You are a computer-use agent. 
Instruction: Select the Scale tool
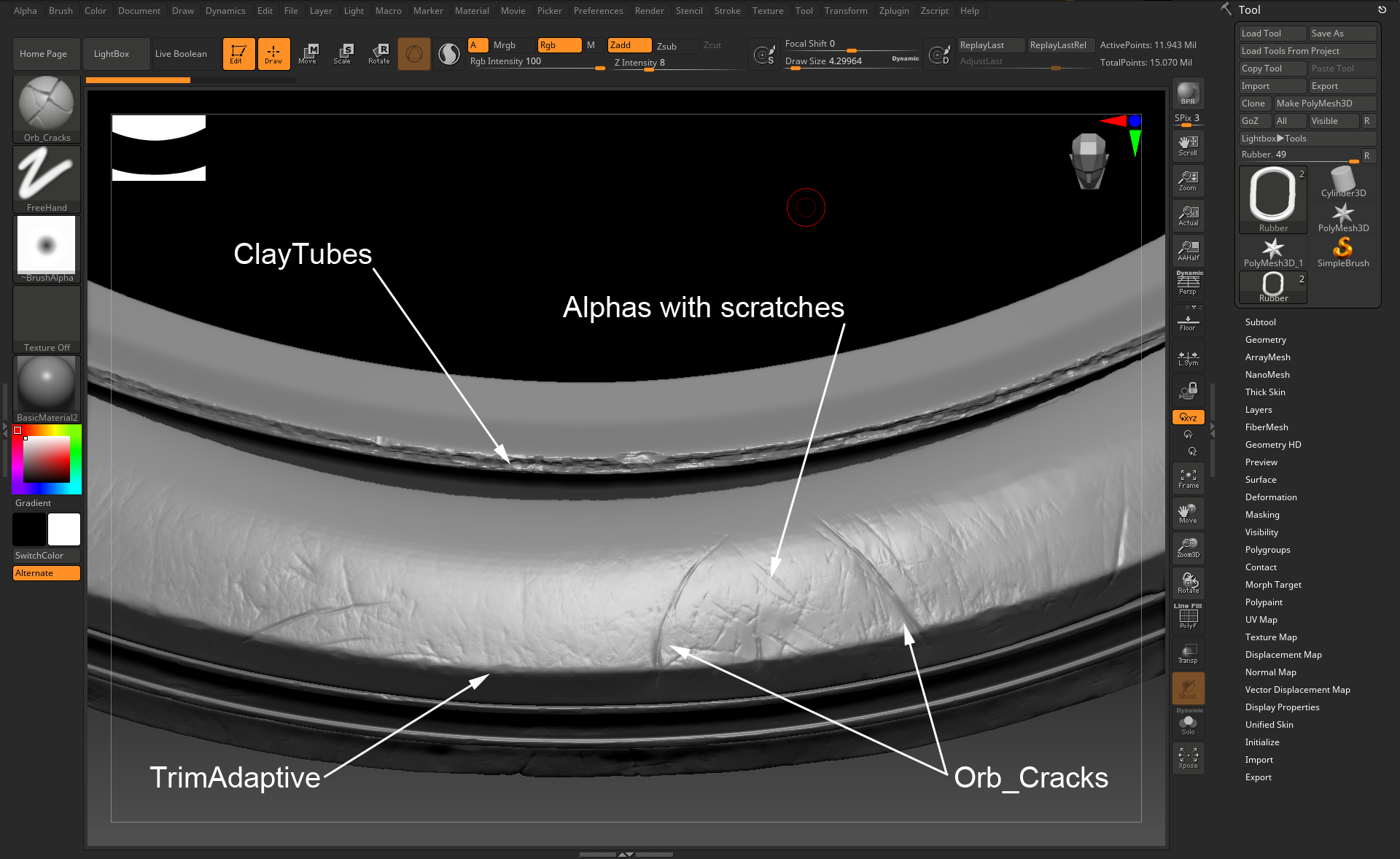tap(343, 53)
